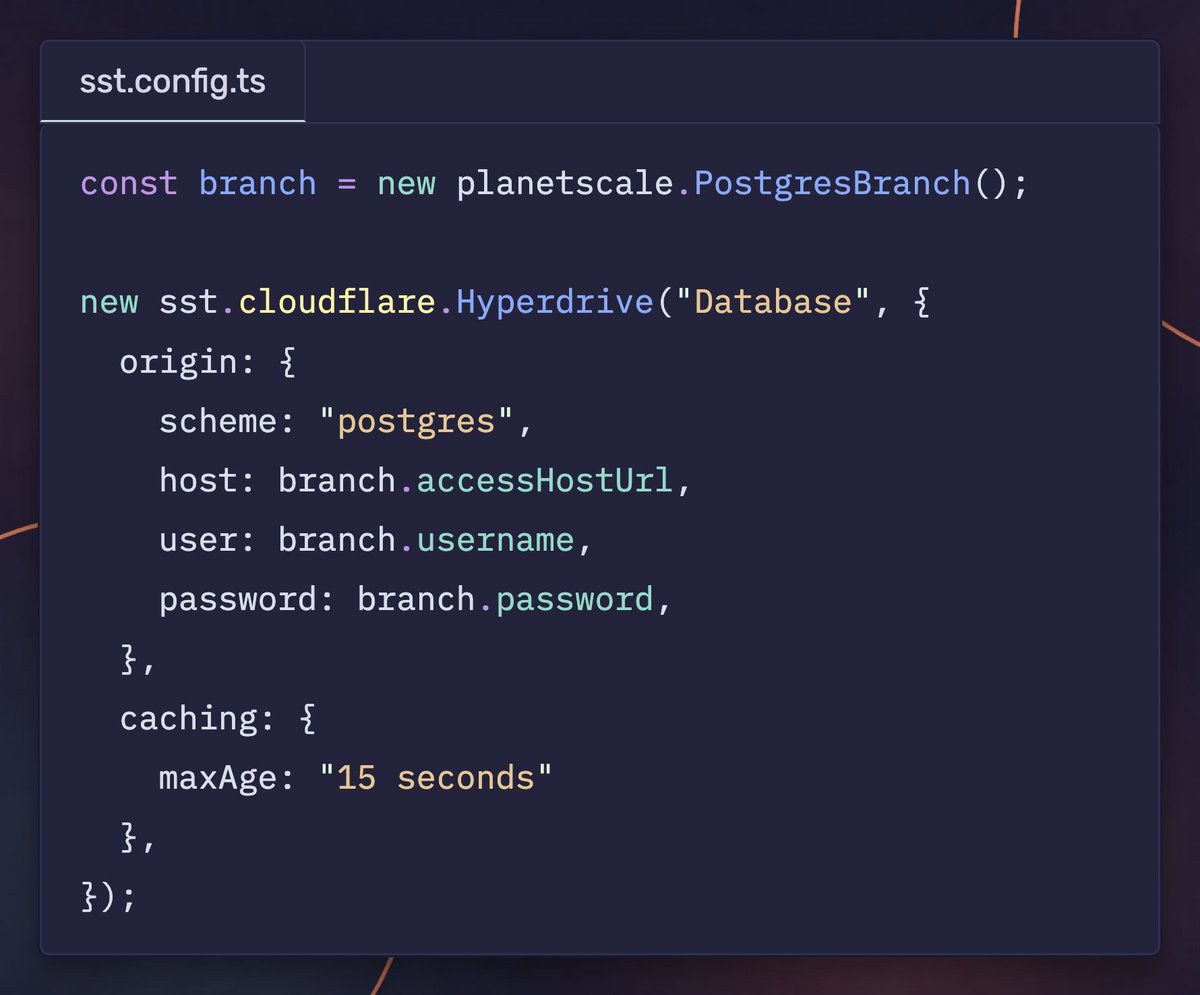Click the 'password:' property key
1200x995 pixels.
247,600
